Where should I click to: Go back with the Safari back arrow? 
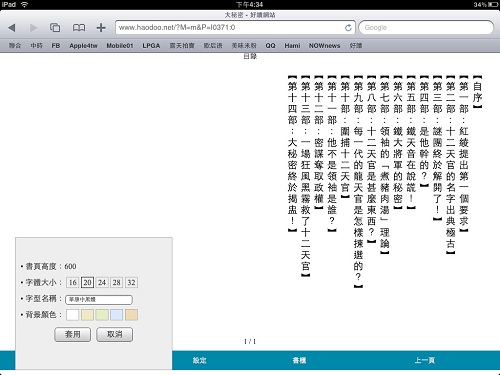(x=12, y=28)
